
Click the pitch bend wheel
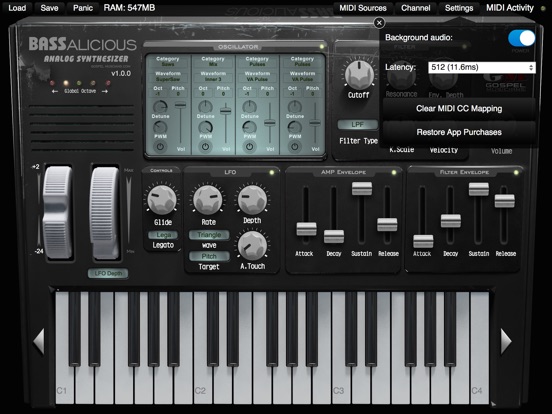point(57,212)
